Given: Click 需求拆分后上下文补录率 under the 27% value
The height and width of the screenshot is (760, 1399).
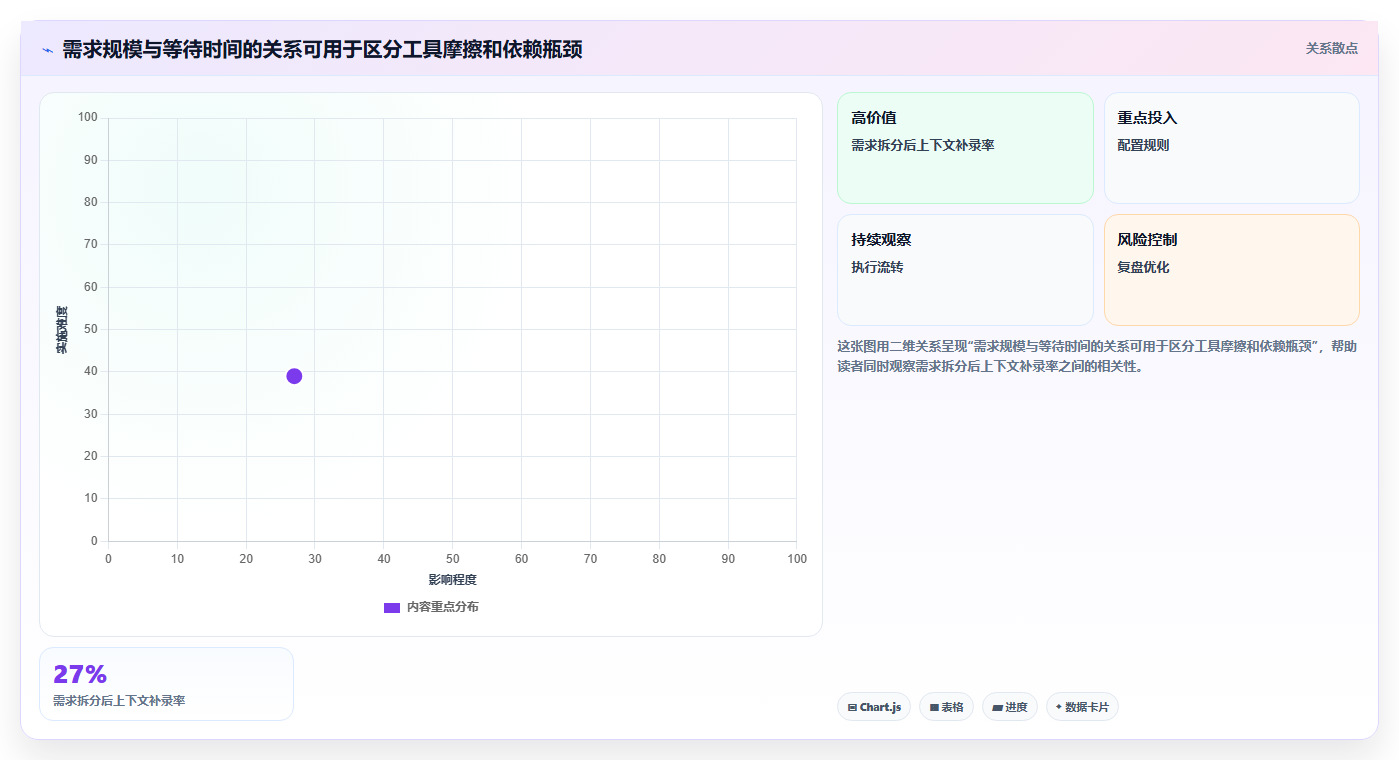Looking at the screenshot, I should [119, 701].
